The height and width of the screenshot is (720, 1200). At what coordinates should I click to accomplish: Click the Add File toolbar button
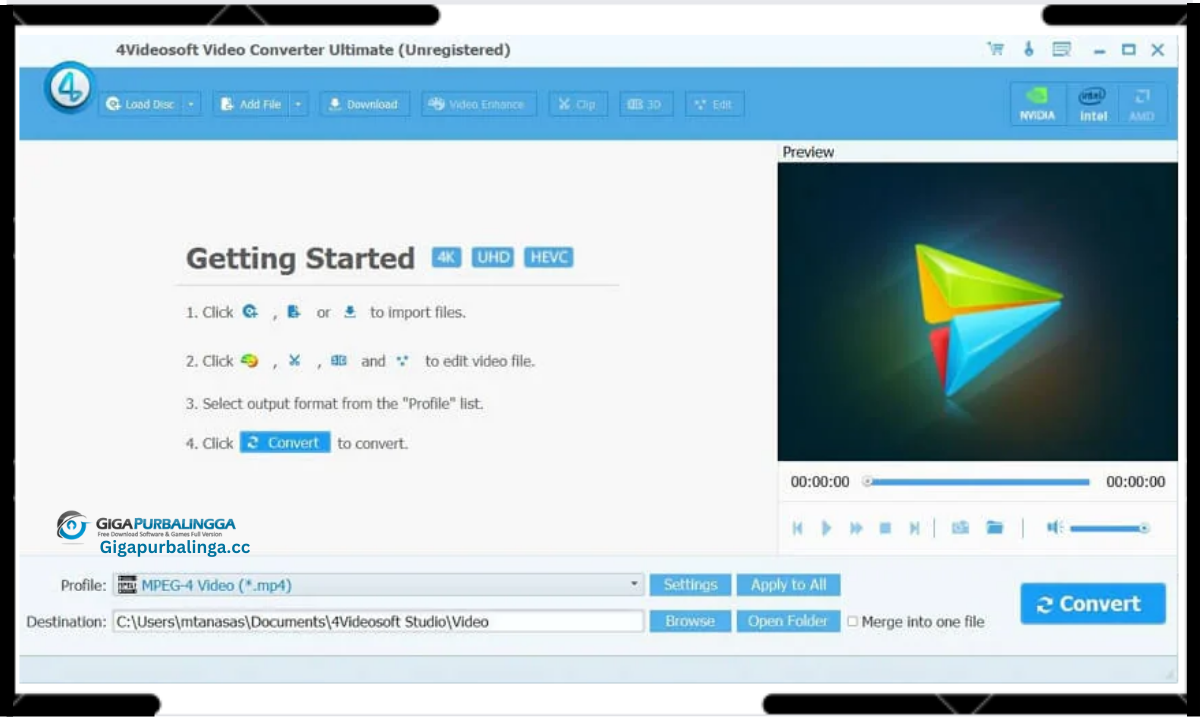click(250, 104)
